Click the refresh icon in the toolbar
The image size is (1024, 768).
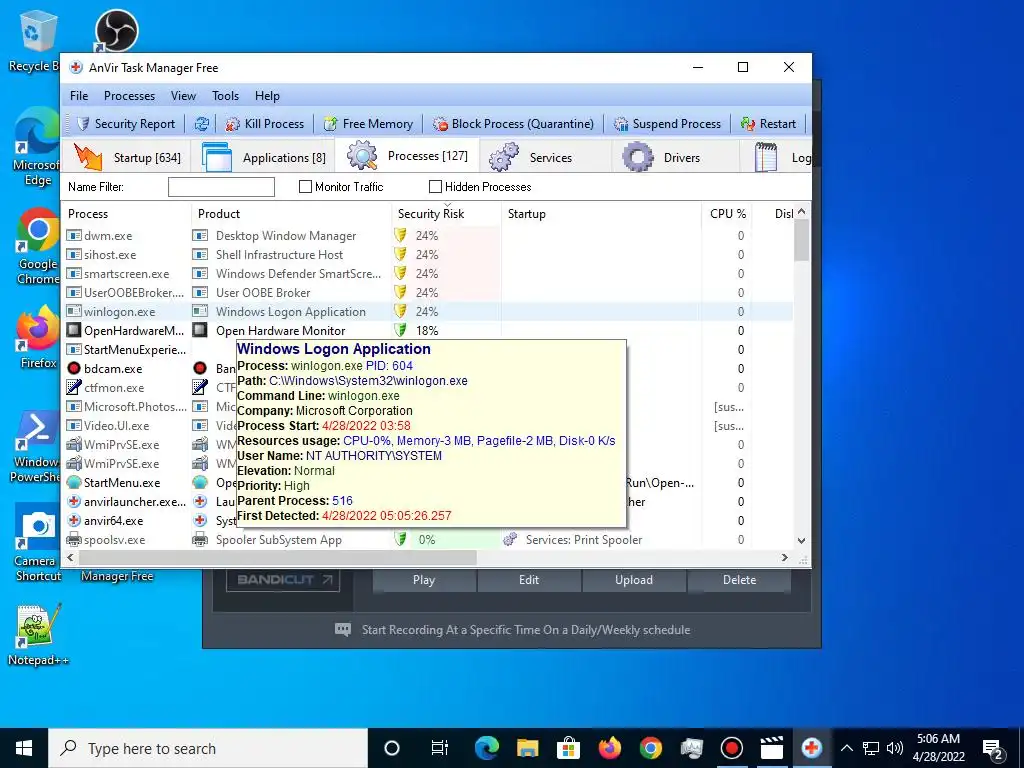202,123
